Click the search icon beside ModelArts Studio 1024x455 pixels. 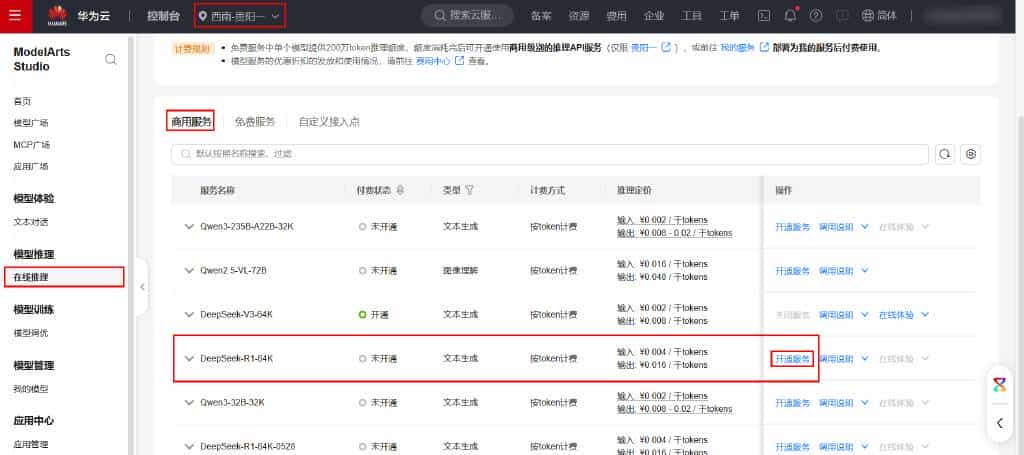(x=111, y=59)
